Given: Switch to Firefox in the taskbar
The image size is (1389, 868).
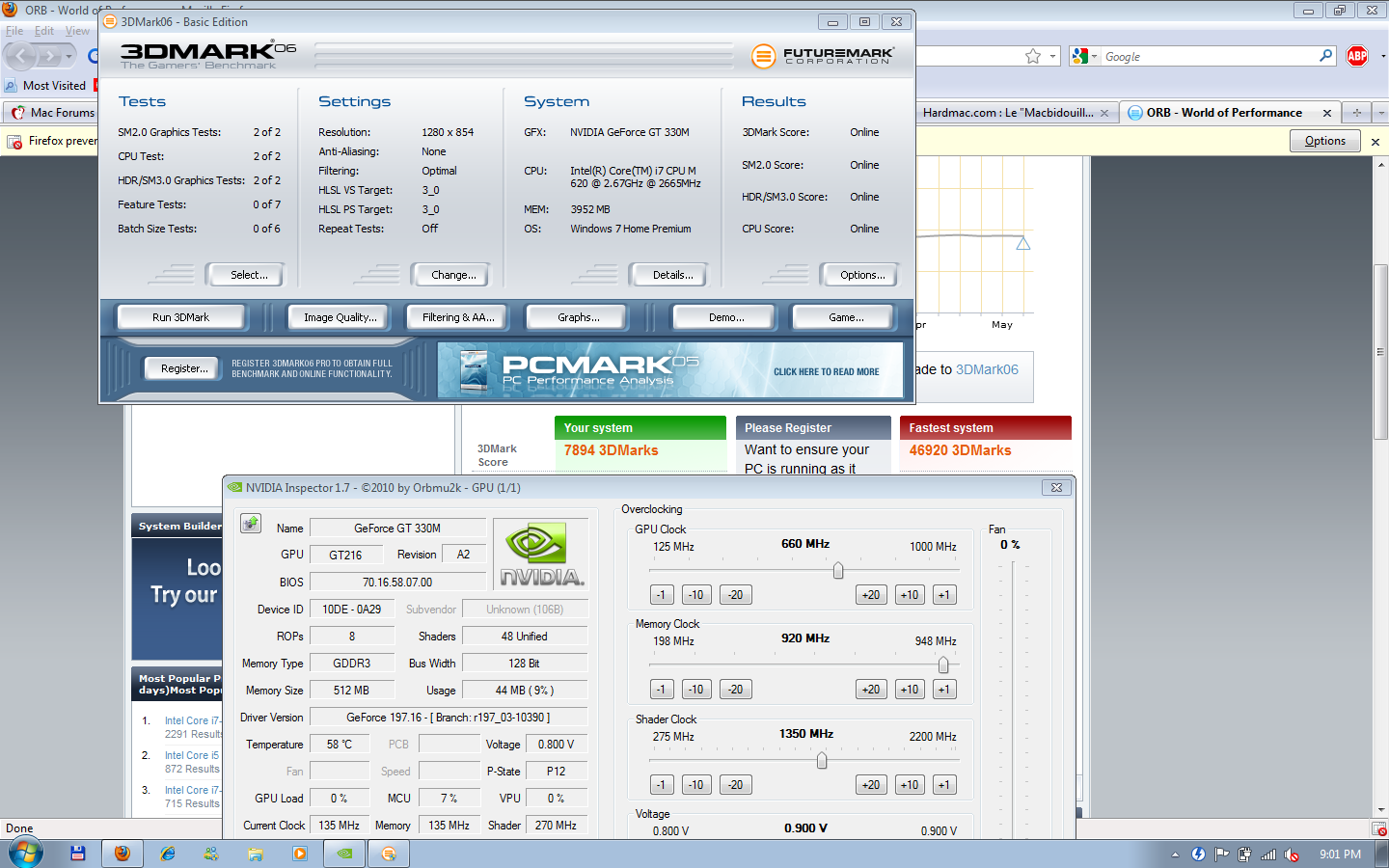Looking at the screenshot, I should point(123,854).
